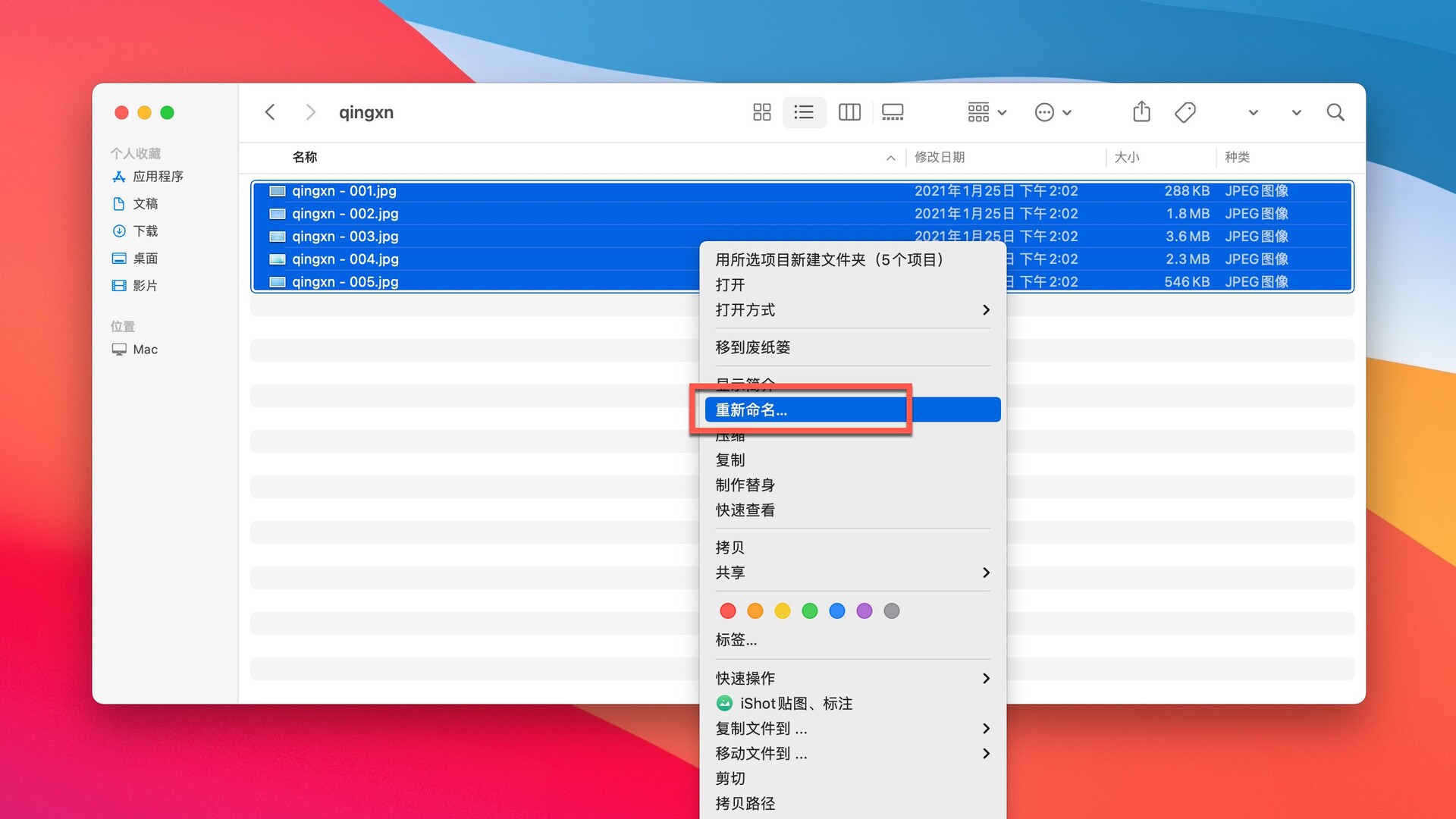
Task: Click 拷贝路径 in the context menu
Action: point(744,803)
